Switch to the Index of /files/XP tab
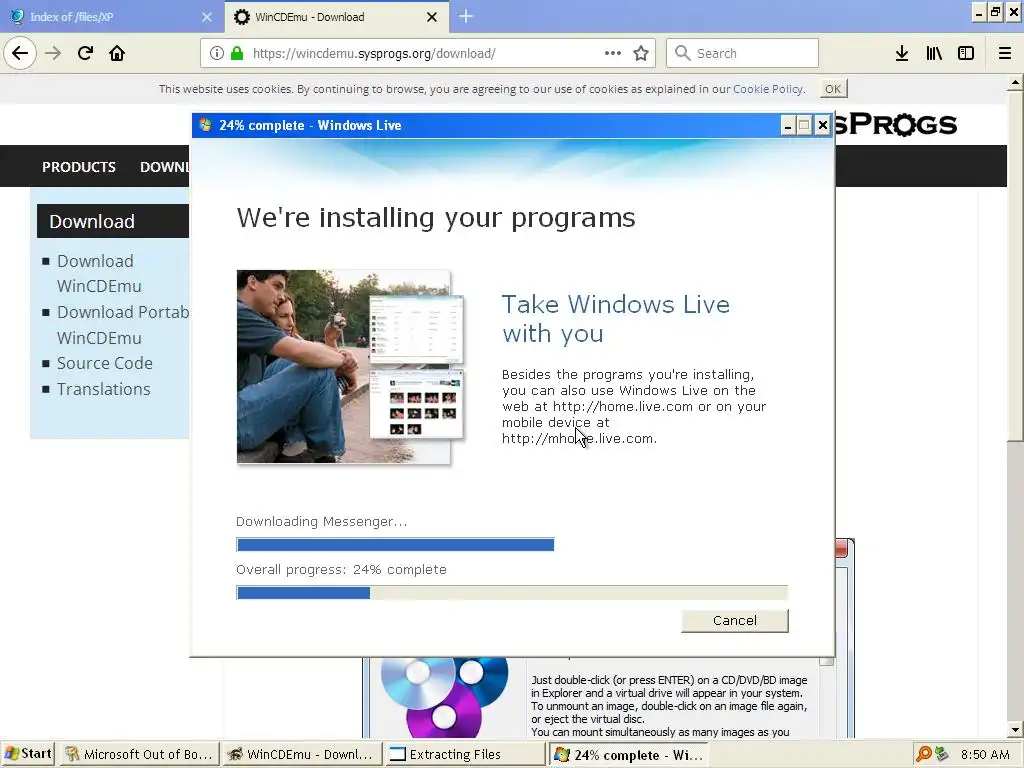This screenshot has height=768, width=1024. pos(110,17)
